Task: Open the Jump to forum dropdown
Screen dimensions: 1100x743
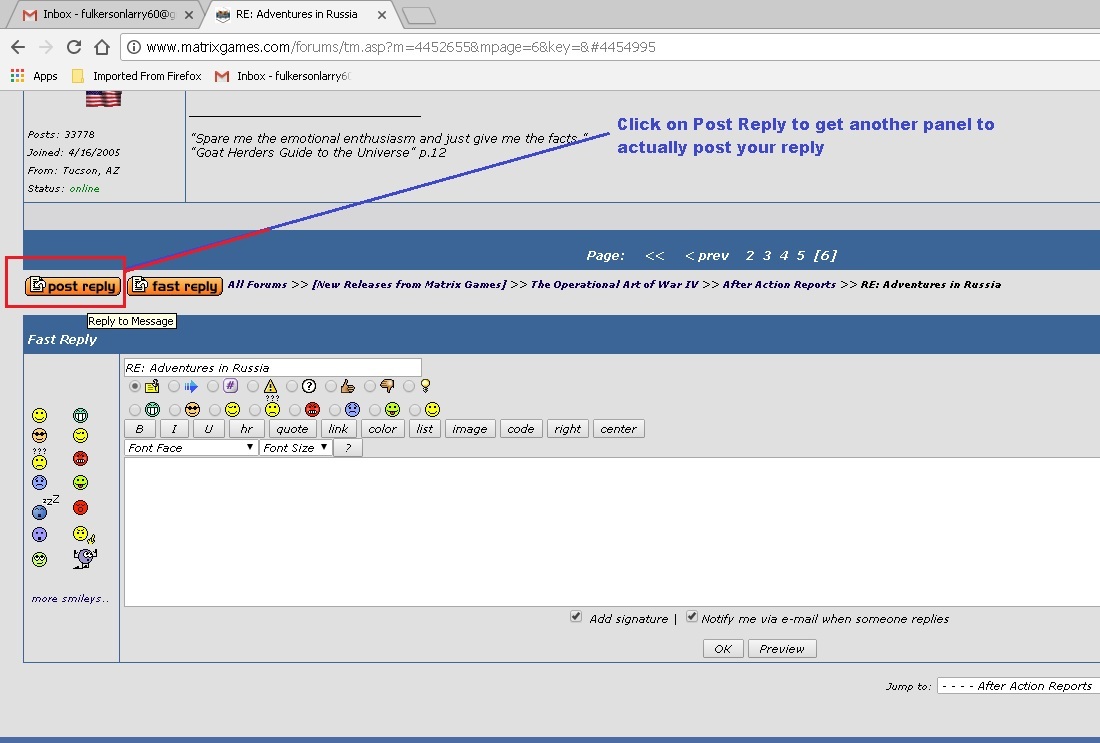Action: (1018, 686)
